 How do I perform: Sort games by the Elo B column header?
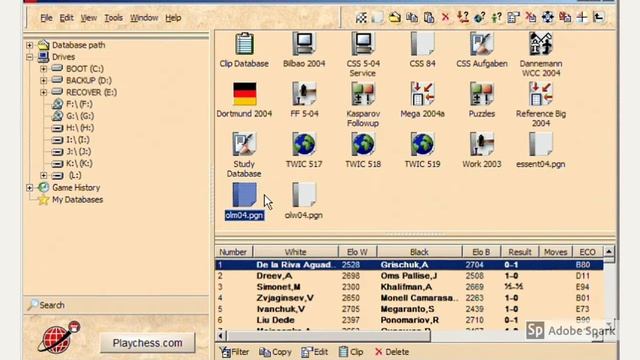click(x=481, y=252)
